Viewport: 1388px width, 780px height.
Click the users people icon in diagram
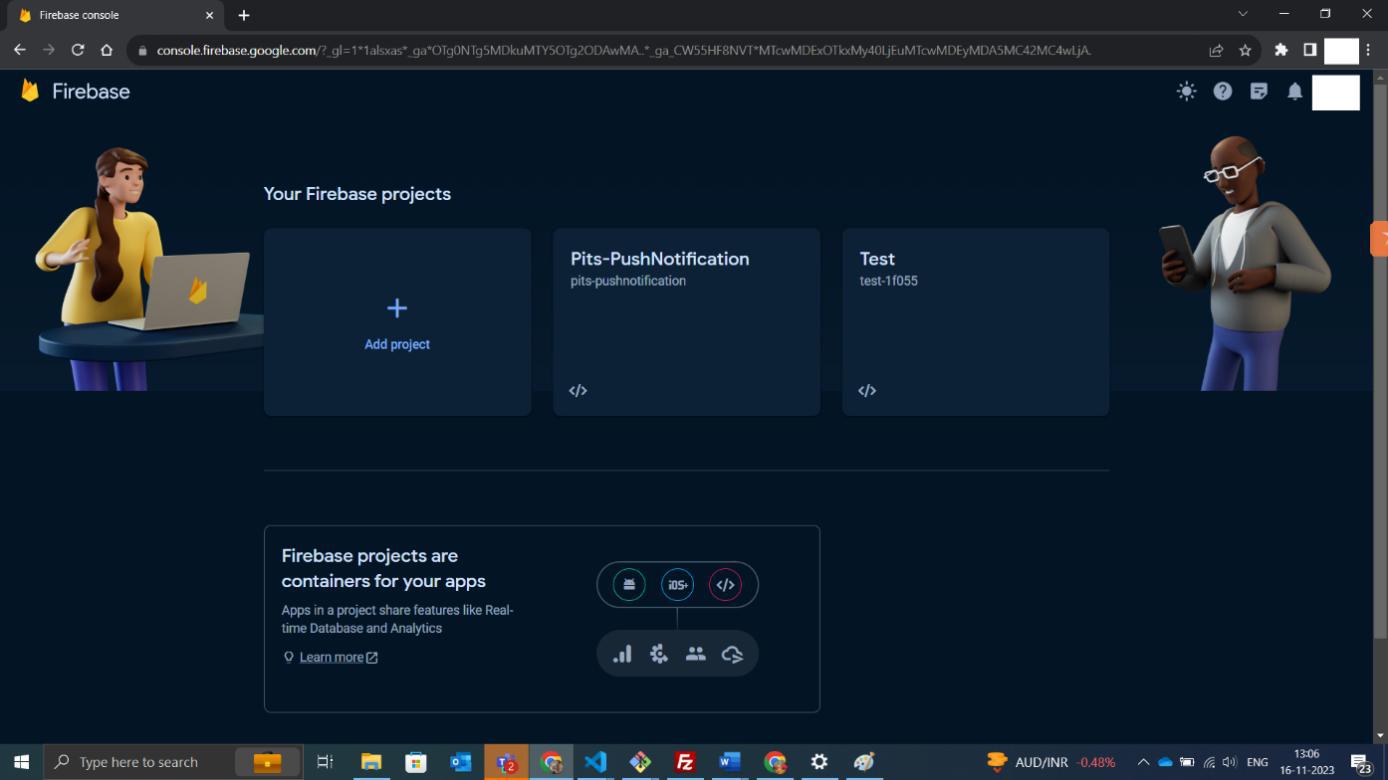point(695,654)
